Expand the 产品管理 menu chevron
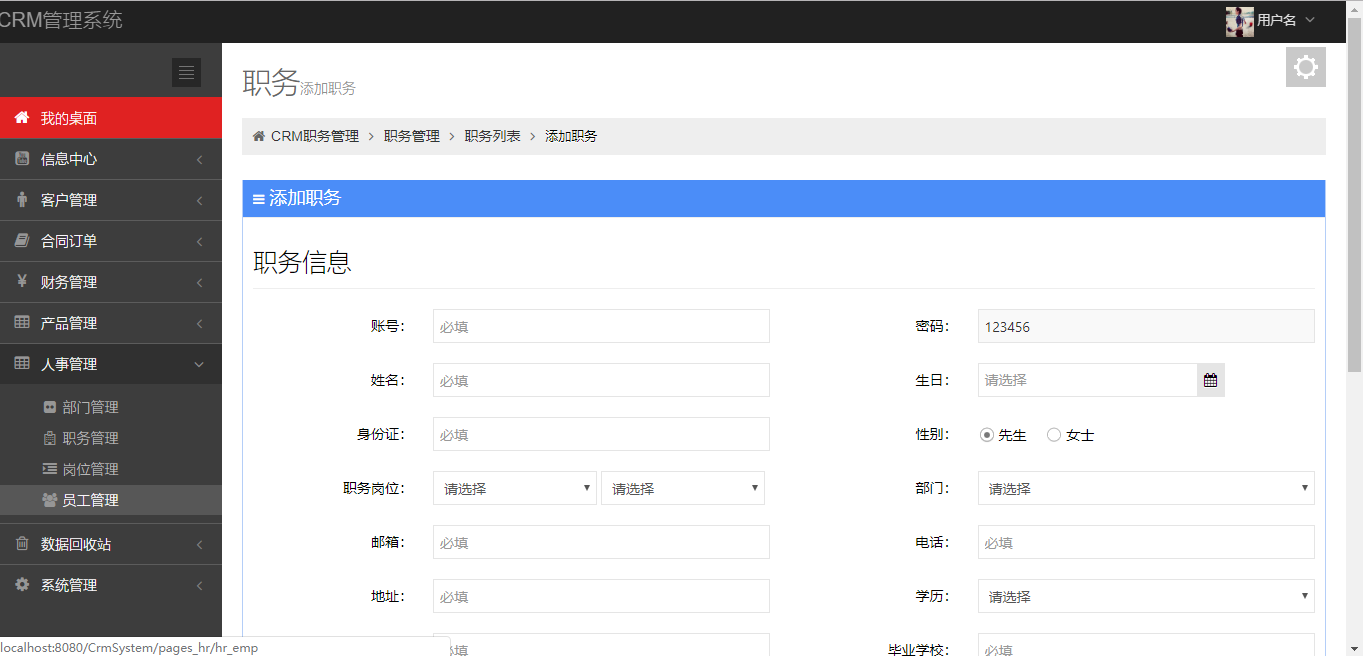 pyautogui.click(x=199, y=324)
